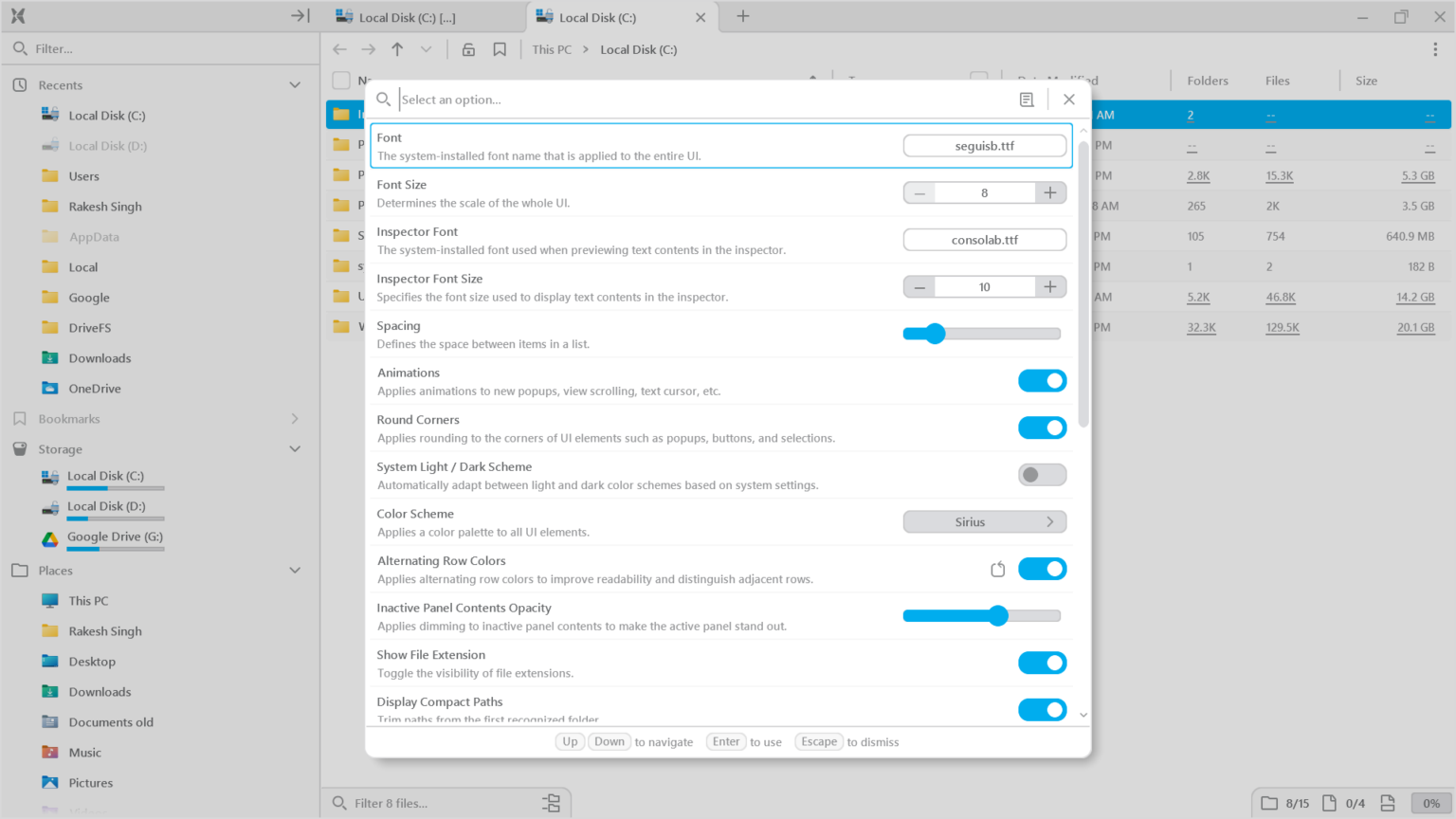Go back to the previous folder
This screenshot has width=1456, height=819.
coord(339,49)
